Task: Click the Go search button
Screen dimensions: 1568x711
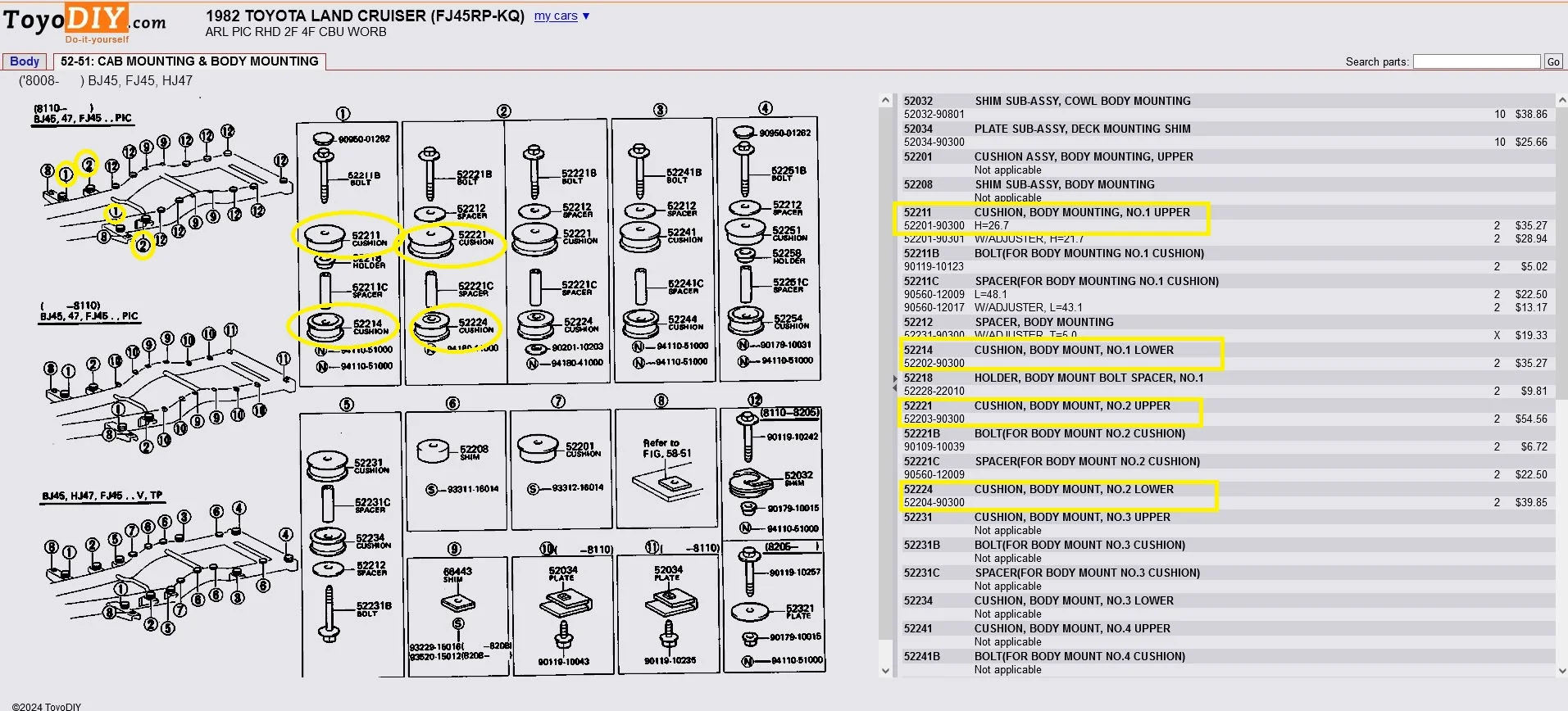Action: [x=1553, y=61]
